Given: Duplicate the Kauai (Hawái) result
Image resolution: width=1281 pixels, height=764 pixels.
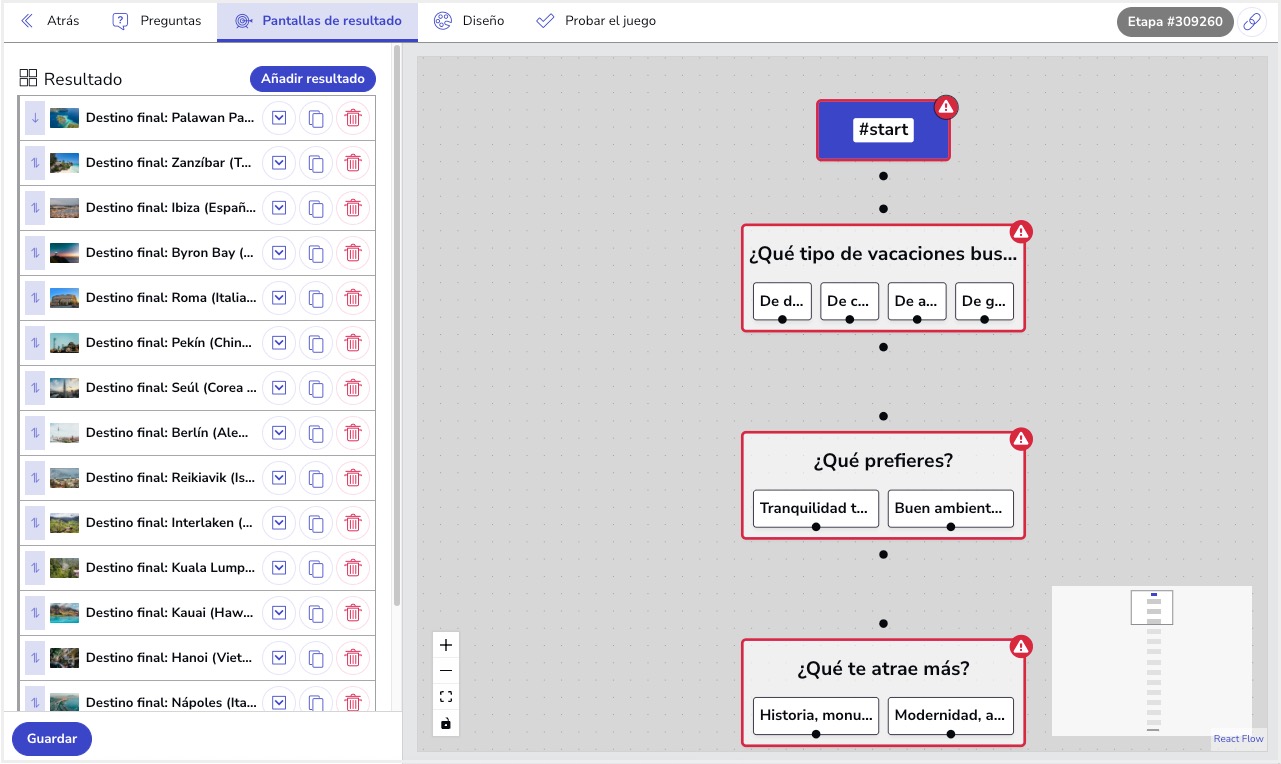Looking at the screenshot, I should pos(316,612).
